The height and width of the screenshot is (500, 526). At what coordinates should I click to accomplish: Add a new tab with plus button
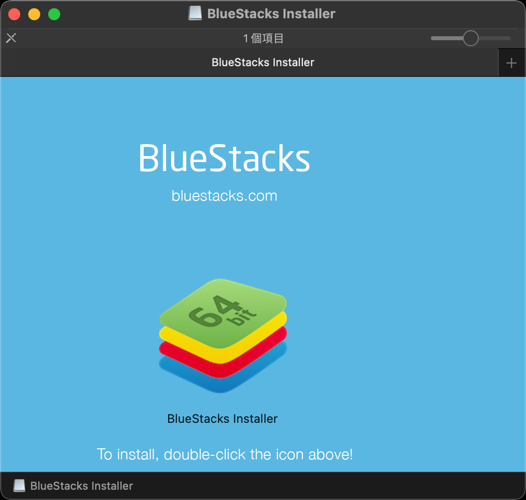point(511,63)
